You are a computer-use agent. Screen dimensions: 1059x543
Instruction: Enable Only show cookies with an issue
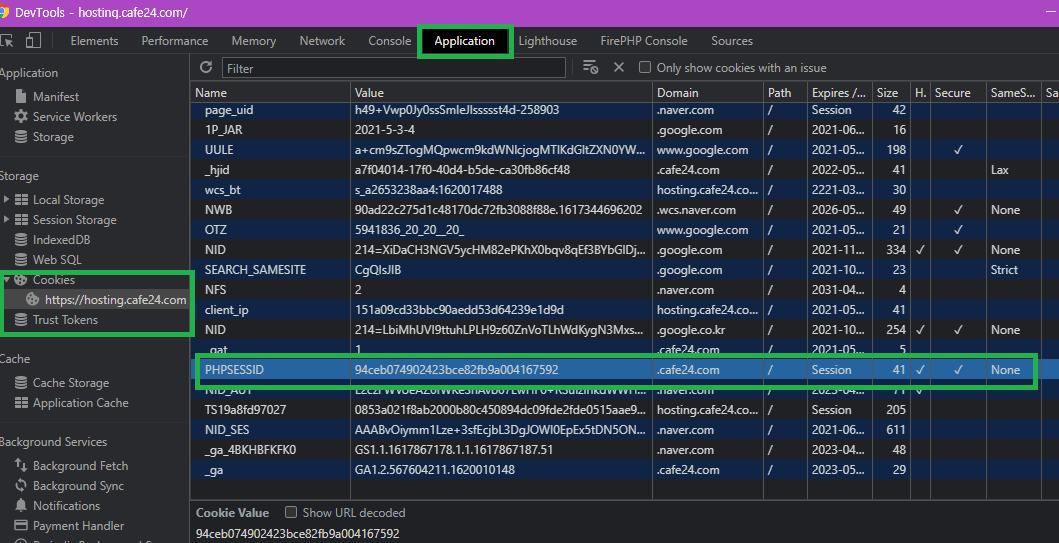point(645,68)
